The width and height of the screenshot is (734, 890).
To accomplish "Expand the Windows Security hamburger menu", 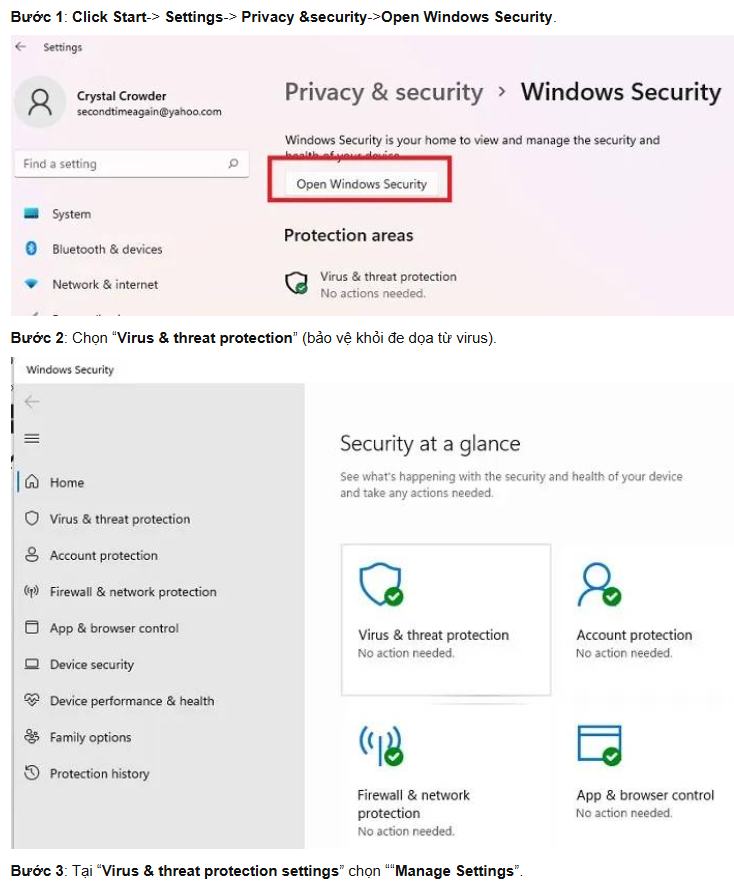I will coord(32,438).
